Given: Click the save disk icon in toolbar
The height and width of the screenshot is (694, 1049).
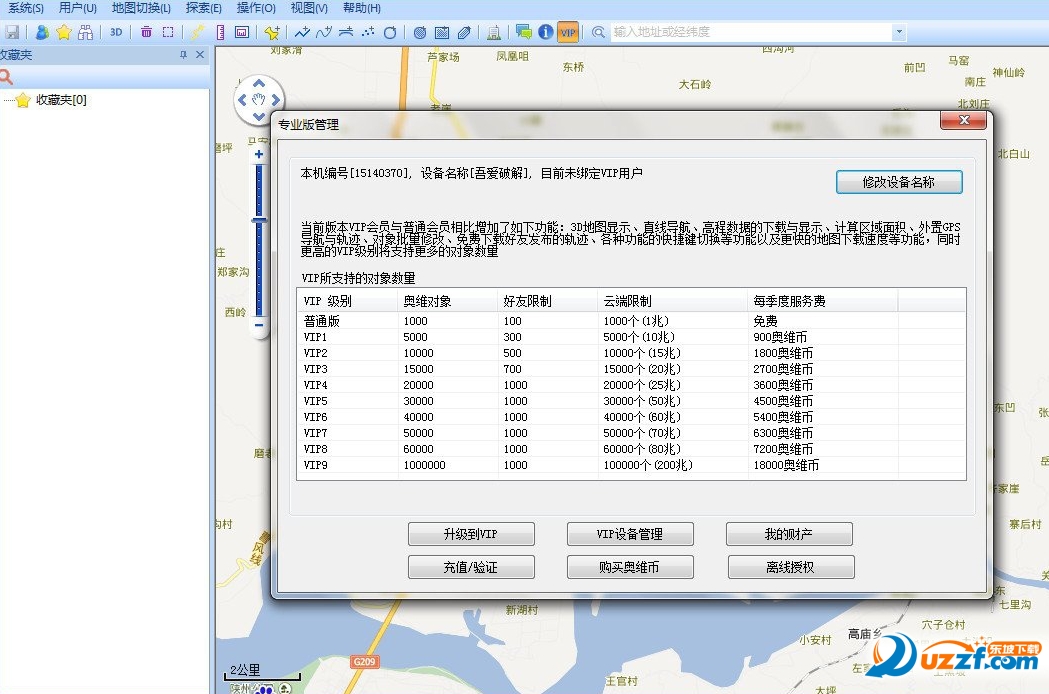Looking at the screenshot, I should click(12, 32).
